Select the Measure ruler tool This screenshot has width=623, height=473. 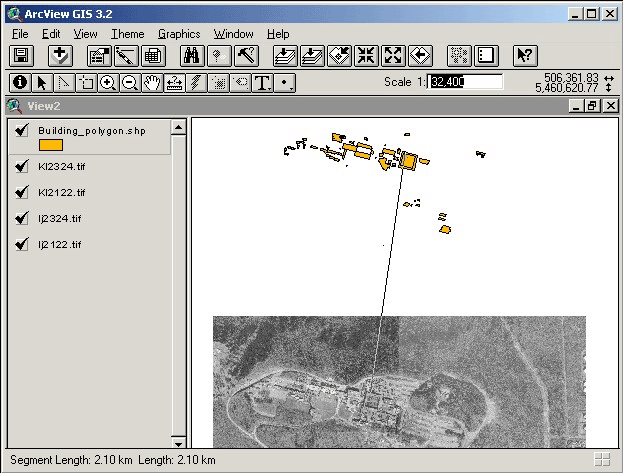174,83
